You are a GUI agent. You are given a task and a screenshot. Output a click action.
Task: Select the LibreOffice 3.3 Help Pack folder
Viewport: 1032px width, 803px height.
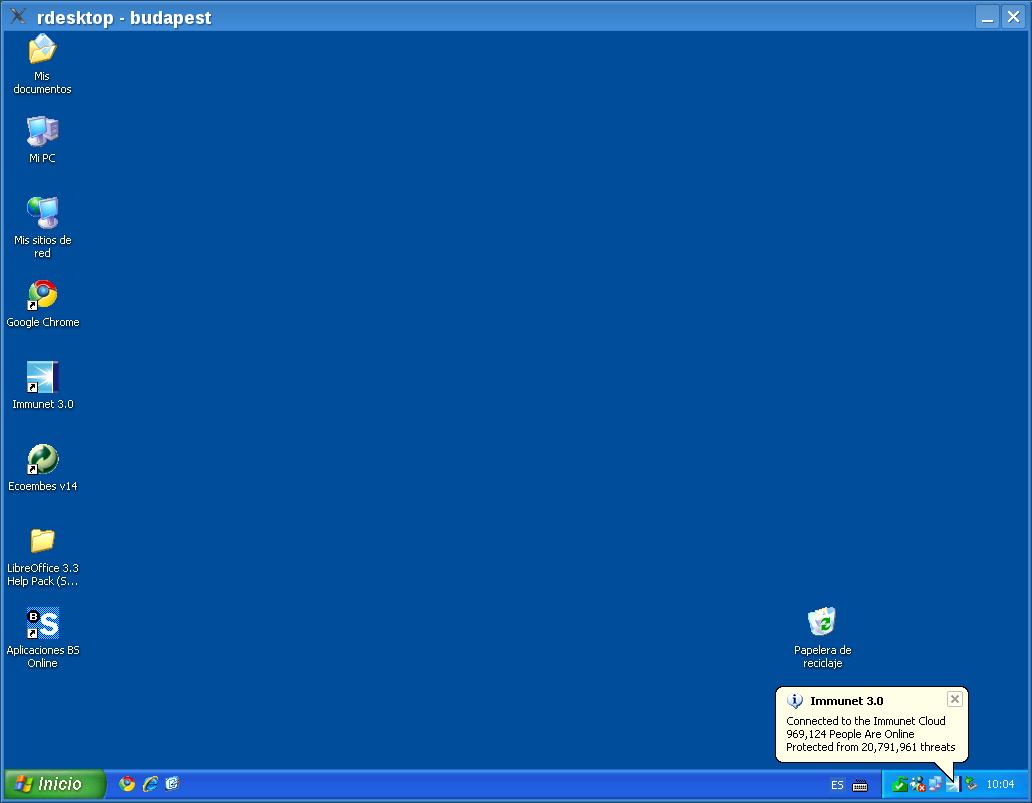coord(42,541)
